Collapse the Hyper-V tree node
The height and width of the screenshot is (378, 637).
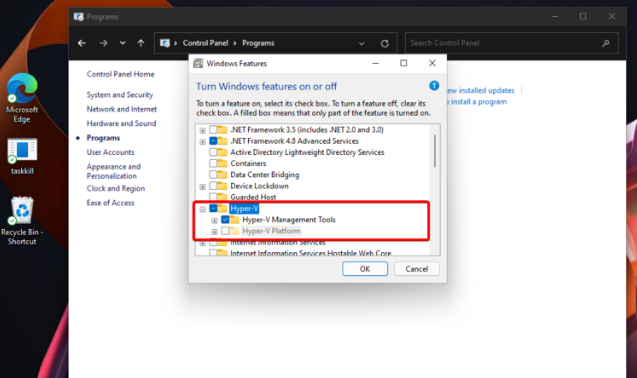pyautogui.click(x=202, y=209)
